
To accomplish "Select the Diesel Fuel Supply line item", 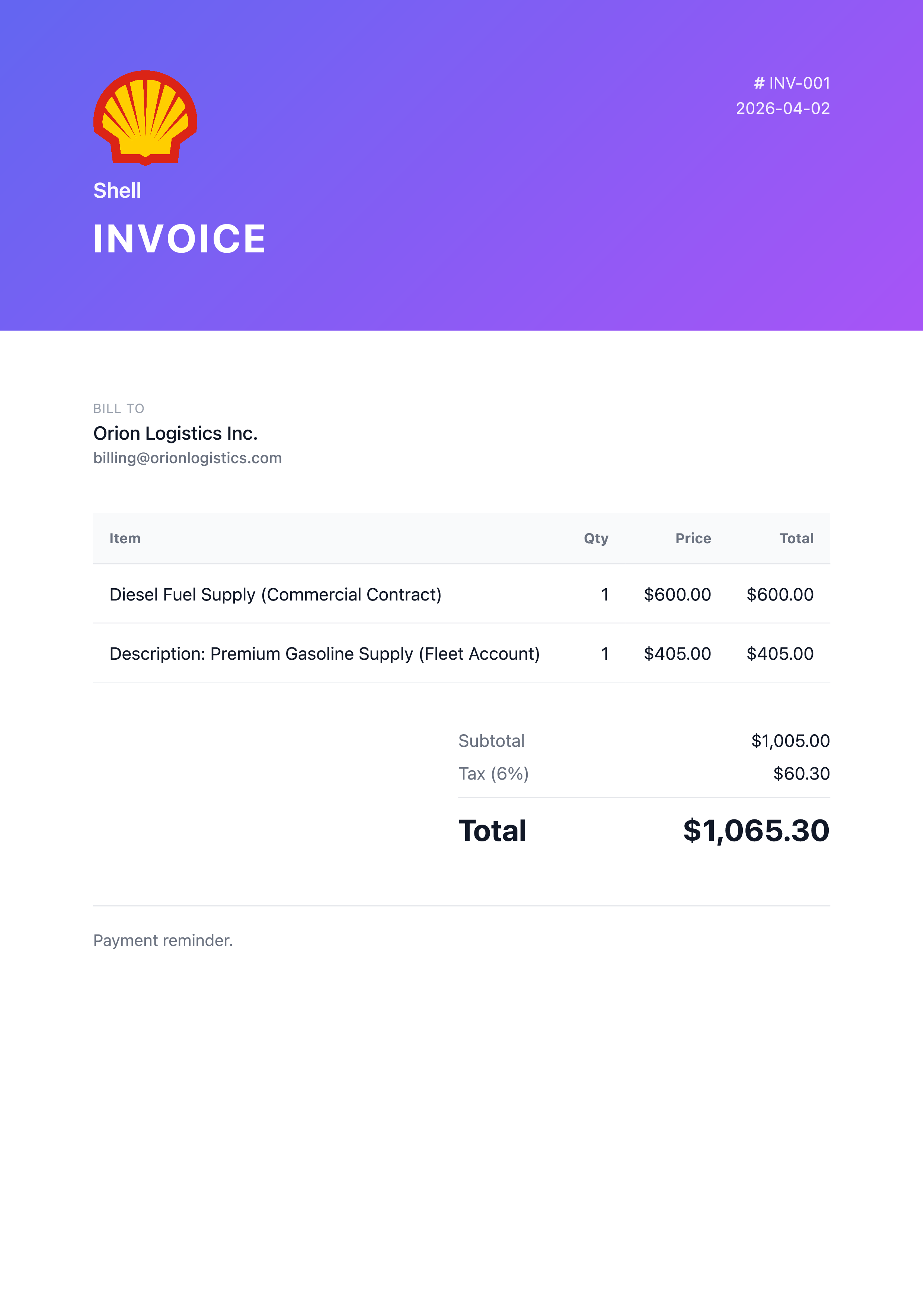I will point(275,595).
